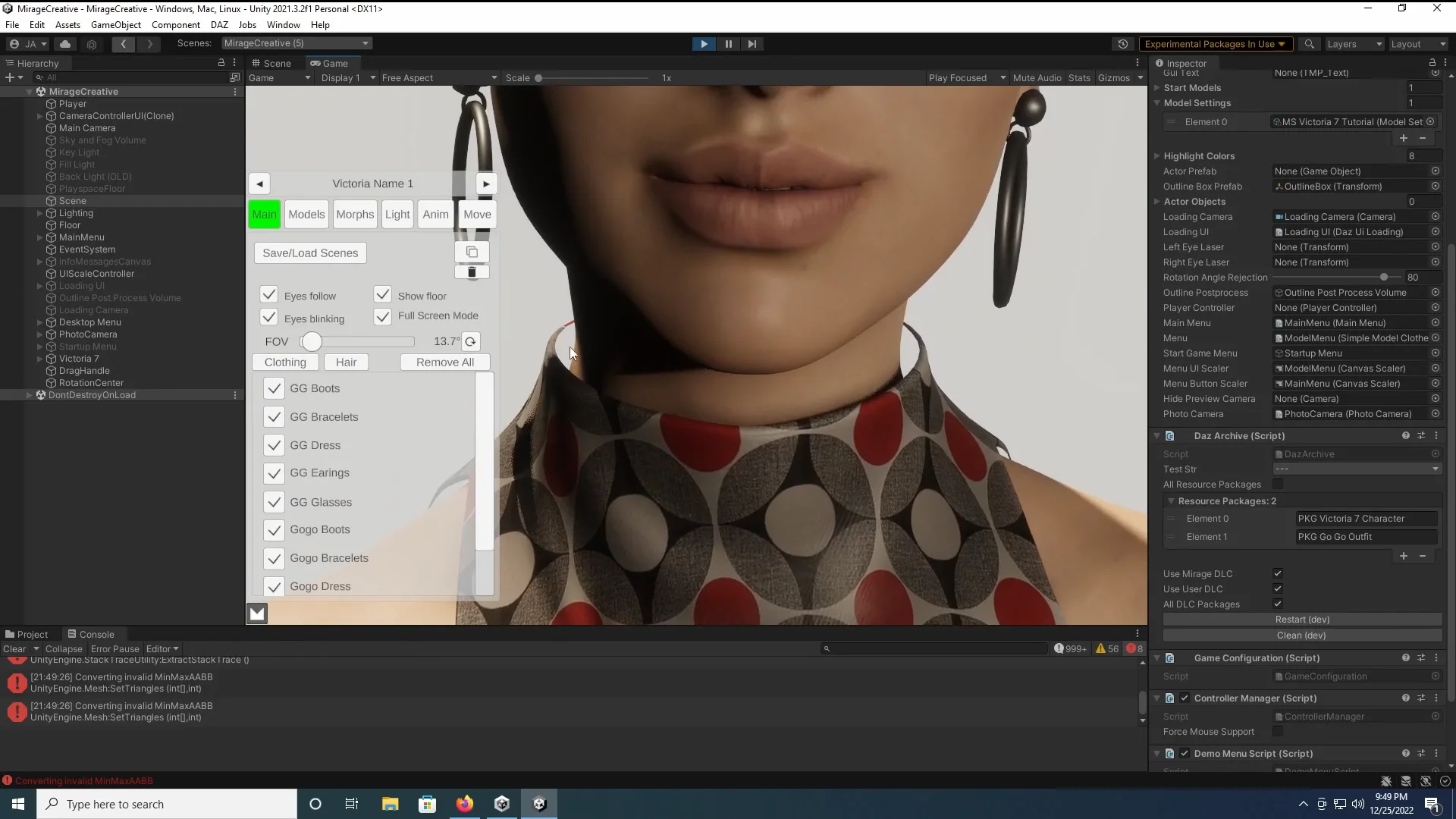Click the copy scene clipboard icon
The image size is (1456, 819).
(x=472, y=252)
